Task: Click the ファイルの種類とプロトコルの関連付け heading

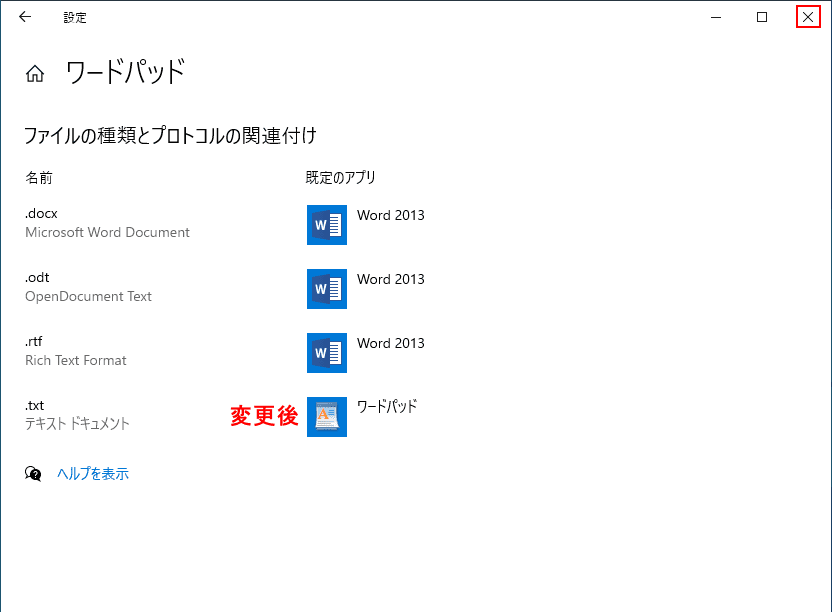Action: (x=170, y=136)
